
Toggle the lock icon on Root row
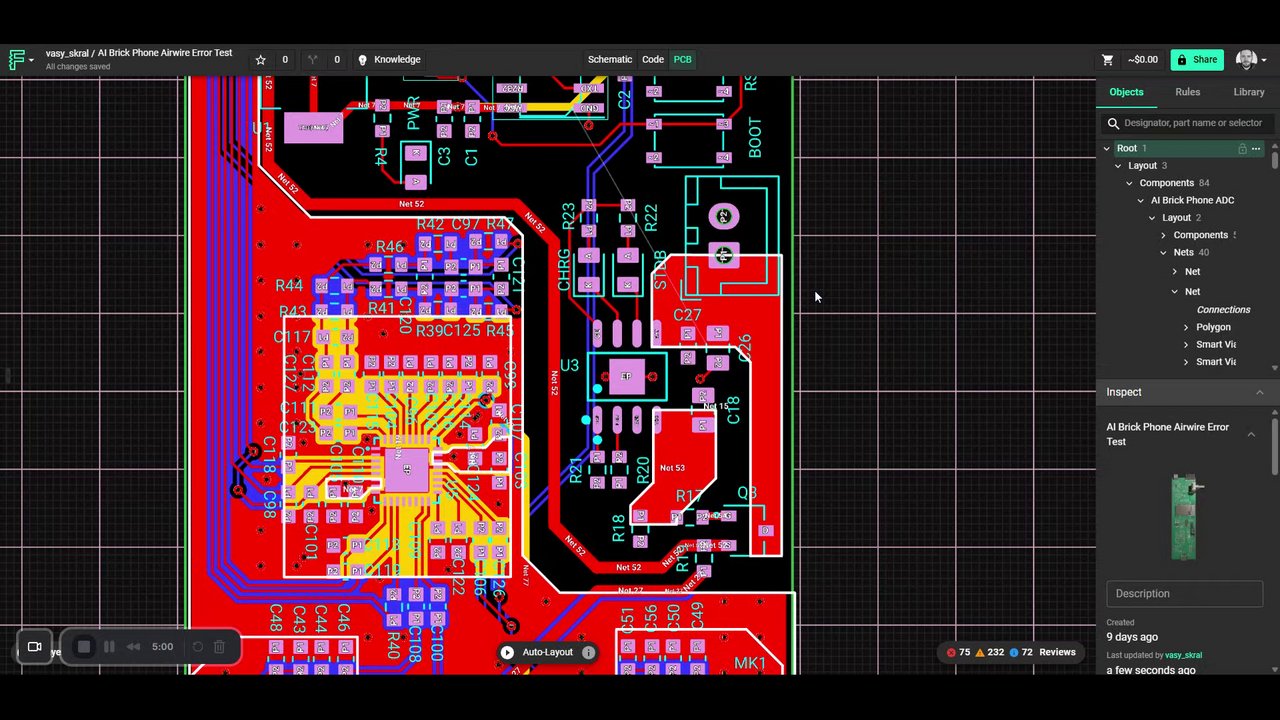[1242, 148]
